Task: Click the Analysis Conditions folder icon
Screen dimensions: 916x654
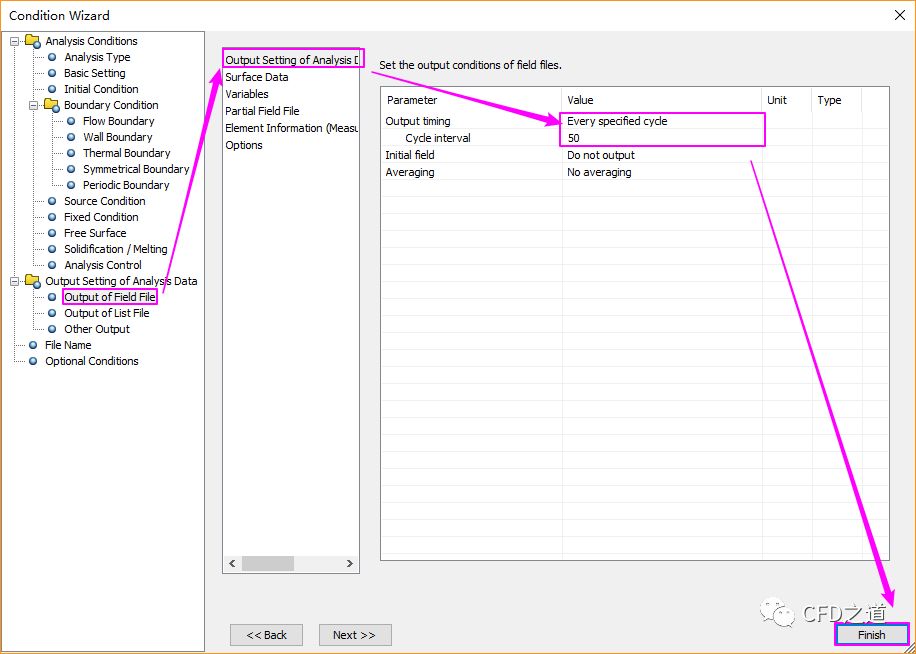Action: point(32,41)
